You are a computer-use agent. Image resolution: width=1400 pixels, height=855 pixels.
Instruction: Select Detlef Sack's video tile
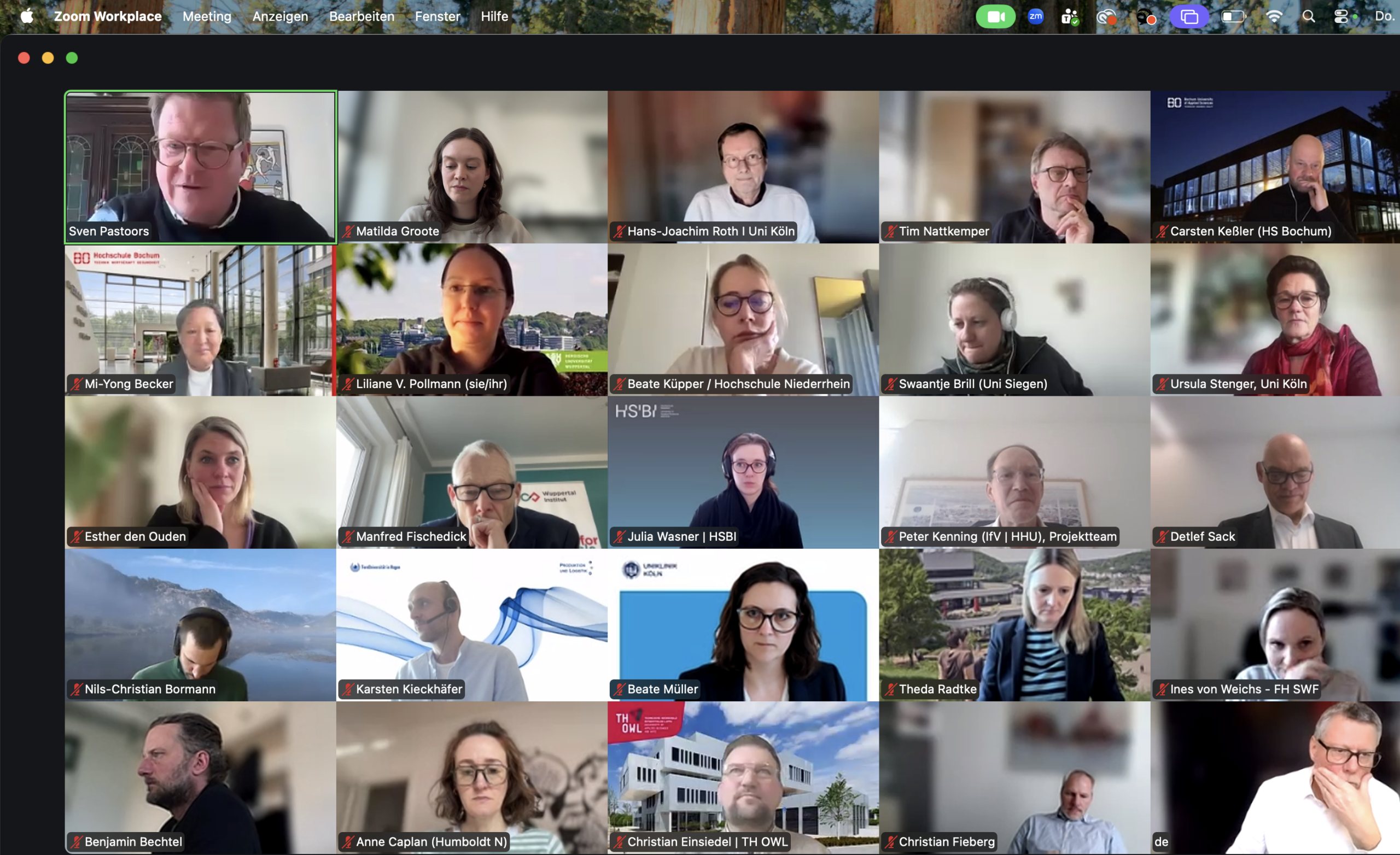1275,472
